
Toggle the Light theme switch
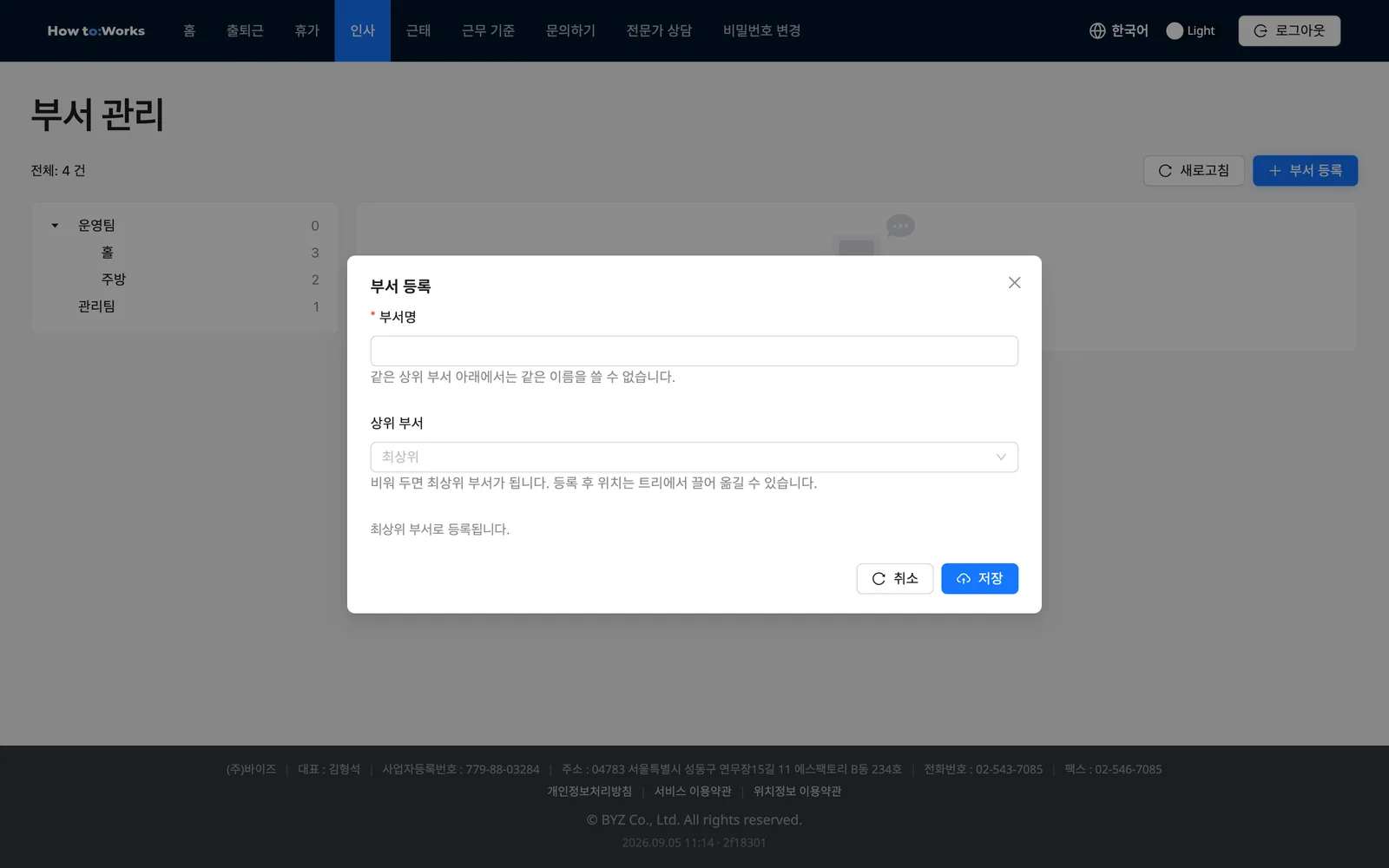1190,30
